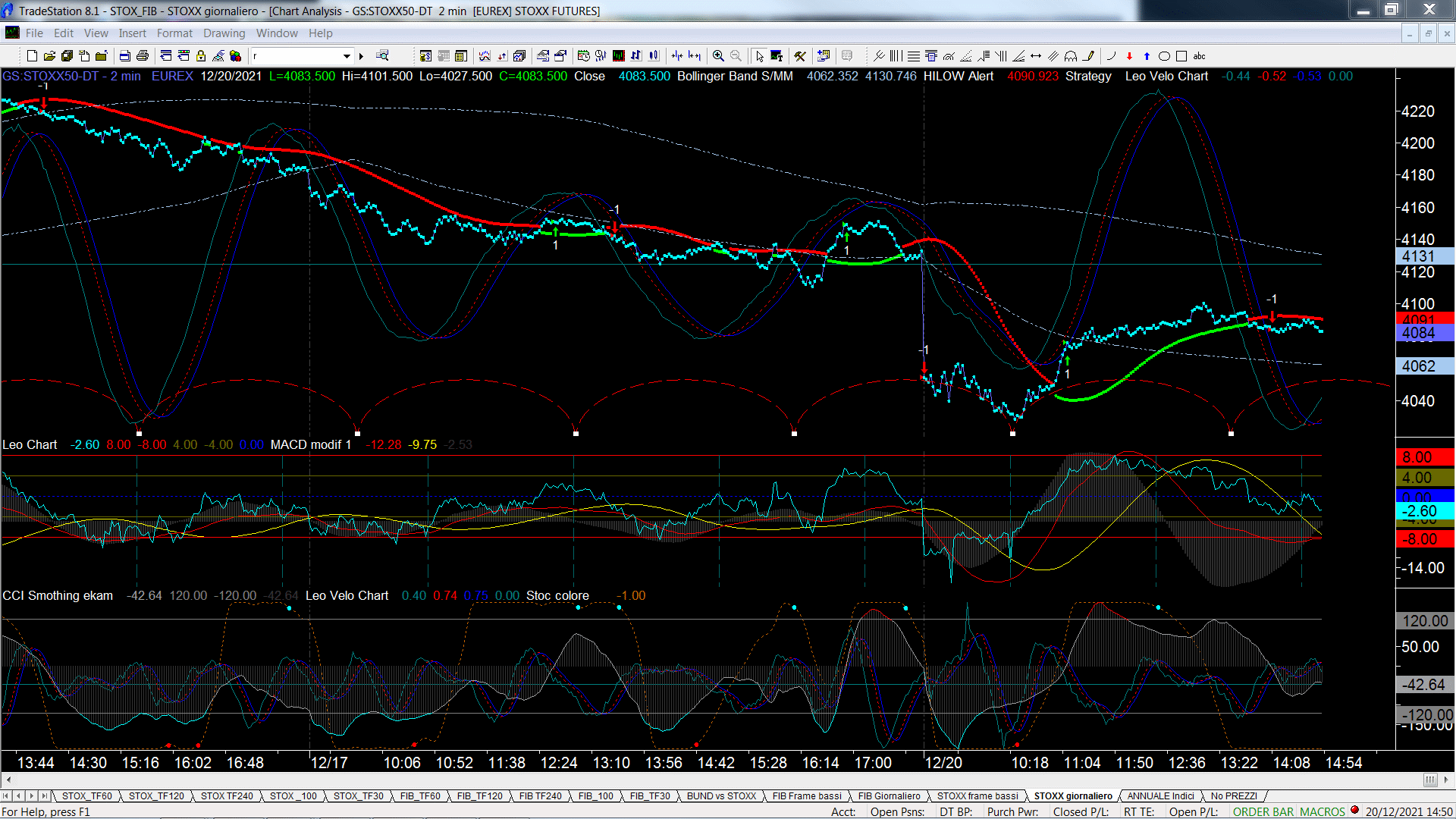This screenshot has height=819, width=1456.
Task: Select the pointer arrow tool
Action: (x=759, y=56)
